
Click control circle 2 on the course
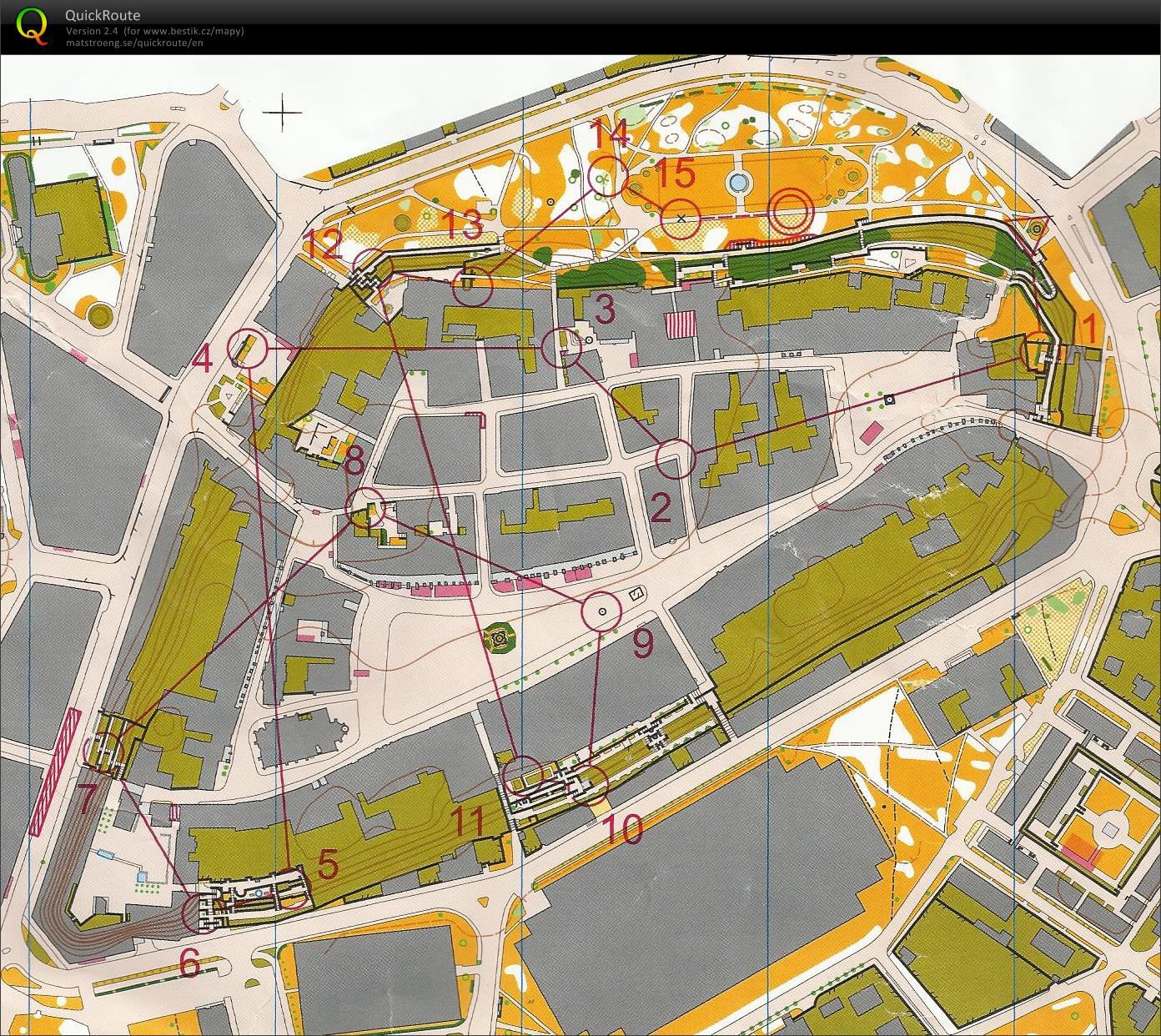[x=676, y=459]
